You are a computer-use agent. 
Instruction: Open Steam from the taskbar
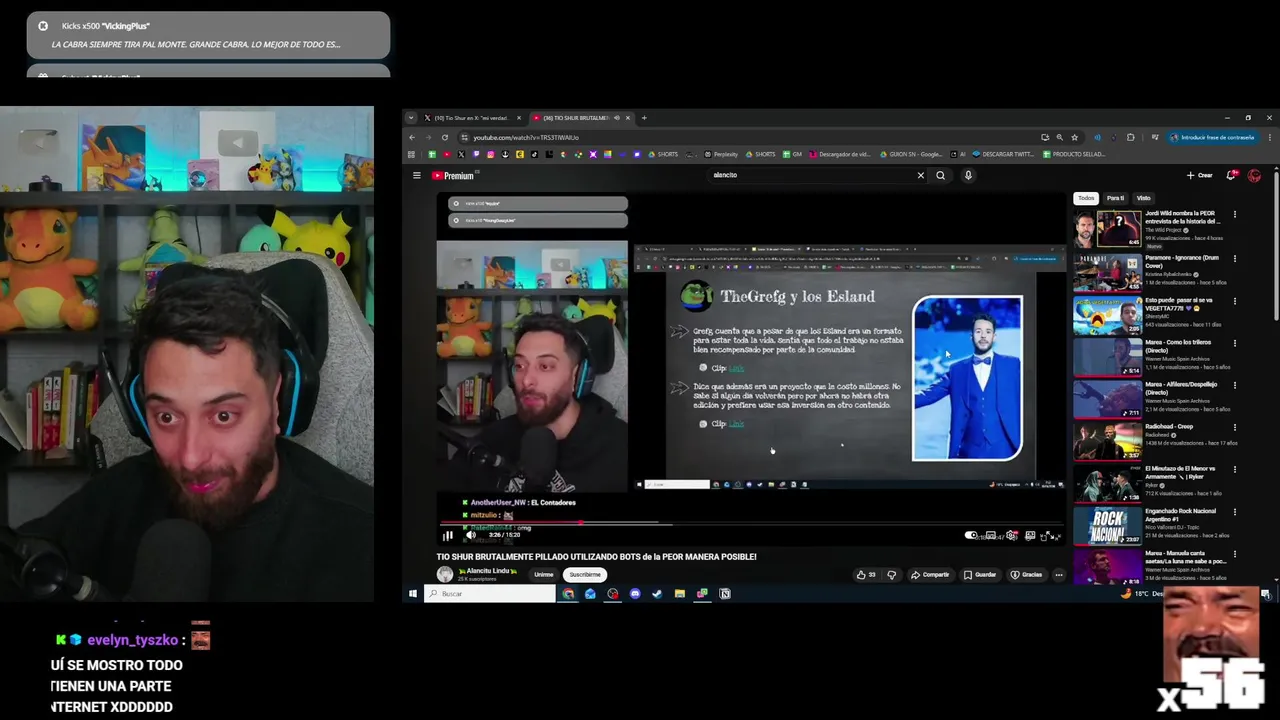click(x=657, y=594)
